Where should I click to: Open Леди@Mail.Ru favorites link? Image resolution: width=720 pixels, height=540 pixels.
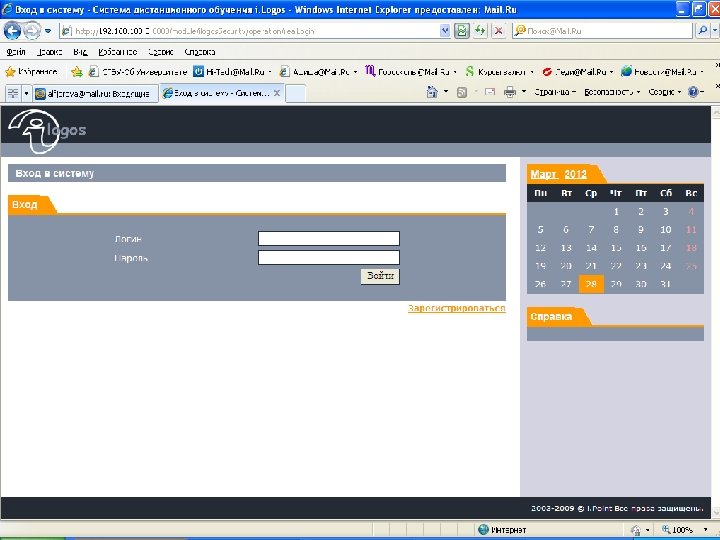575,72
